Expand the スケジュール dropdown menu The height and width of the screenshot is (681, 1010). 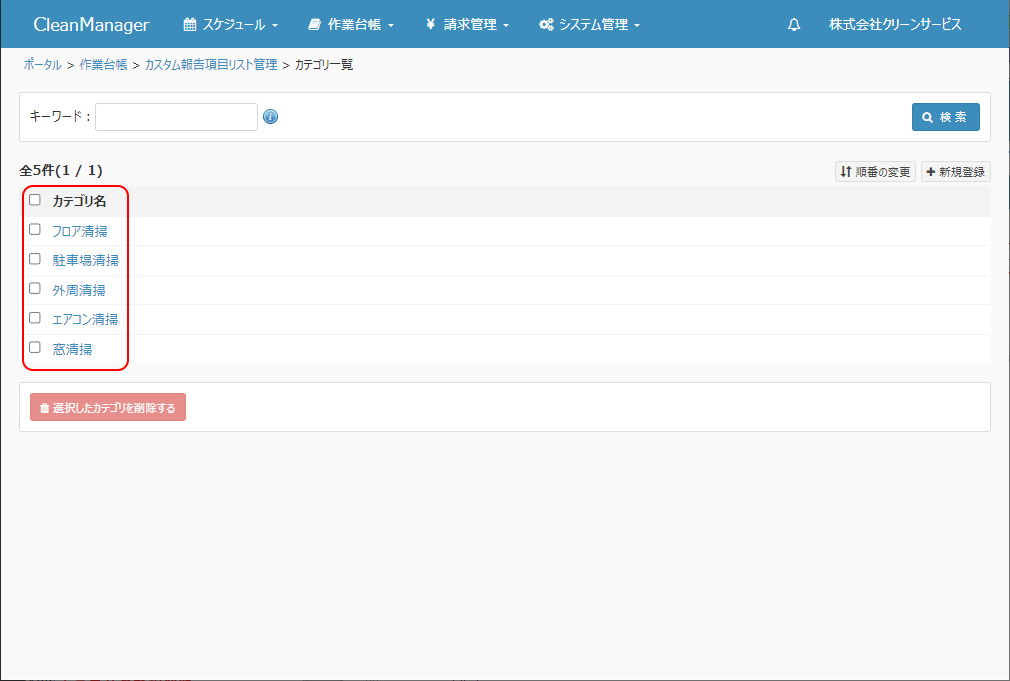230,25
